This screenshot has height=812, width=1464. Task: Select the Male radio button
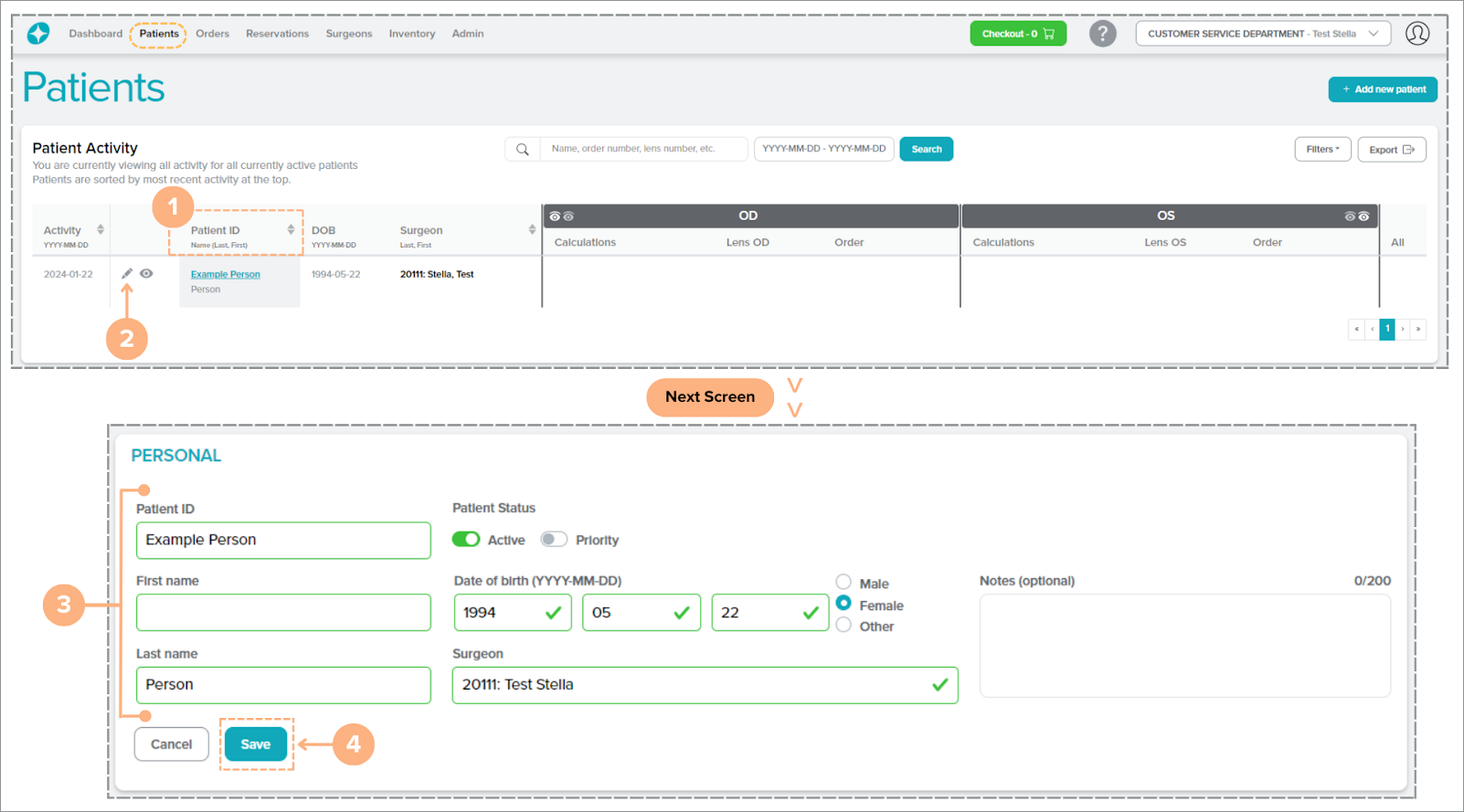pos(843,582)
